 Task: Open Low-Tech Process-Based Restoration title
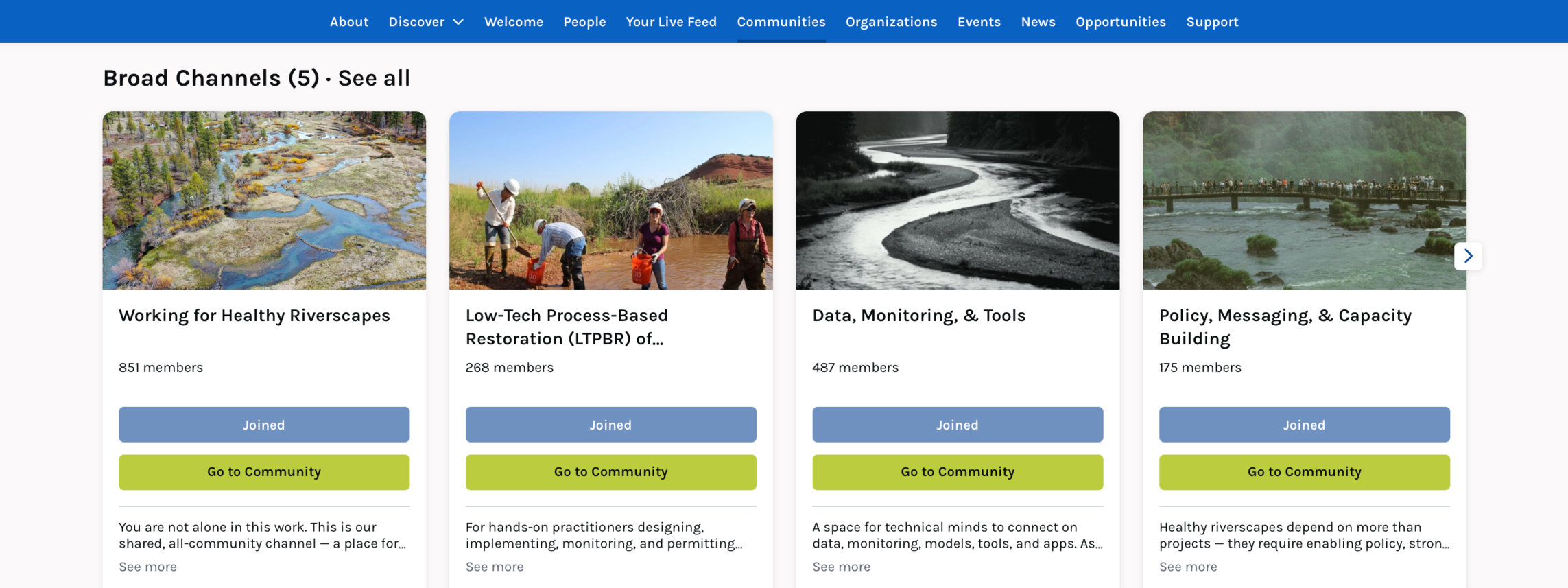[x=567, y=327]
